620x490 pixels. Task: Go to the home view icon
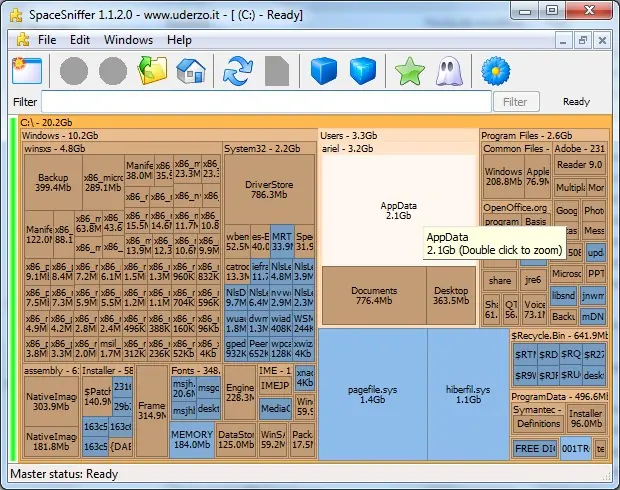pos(191,71)
